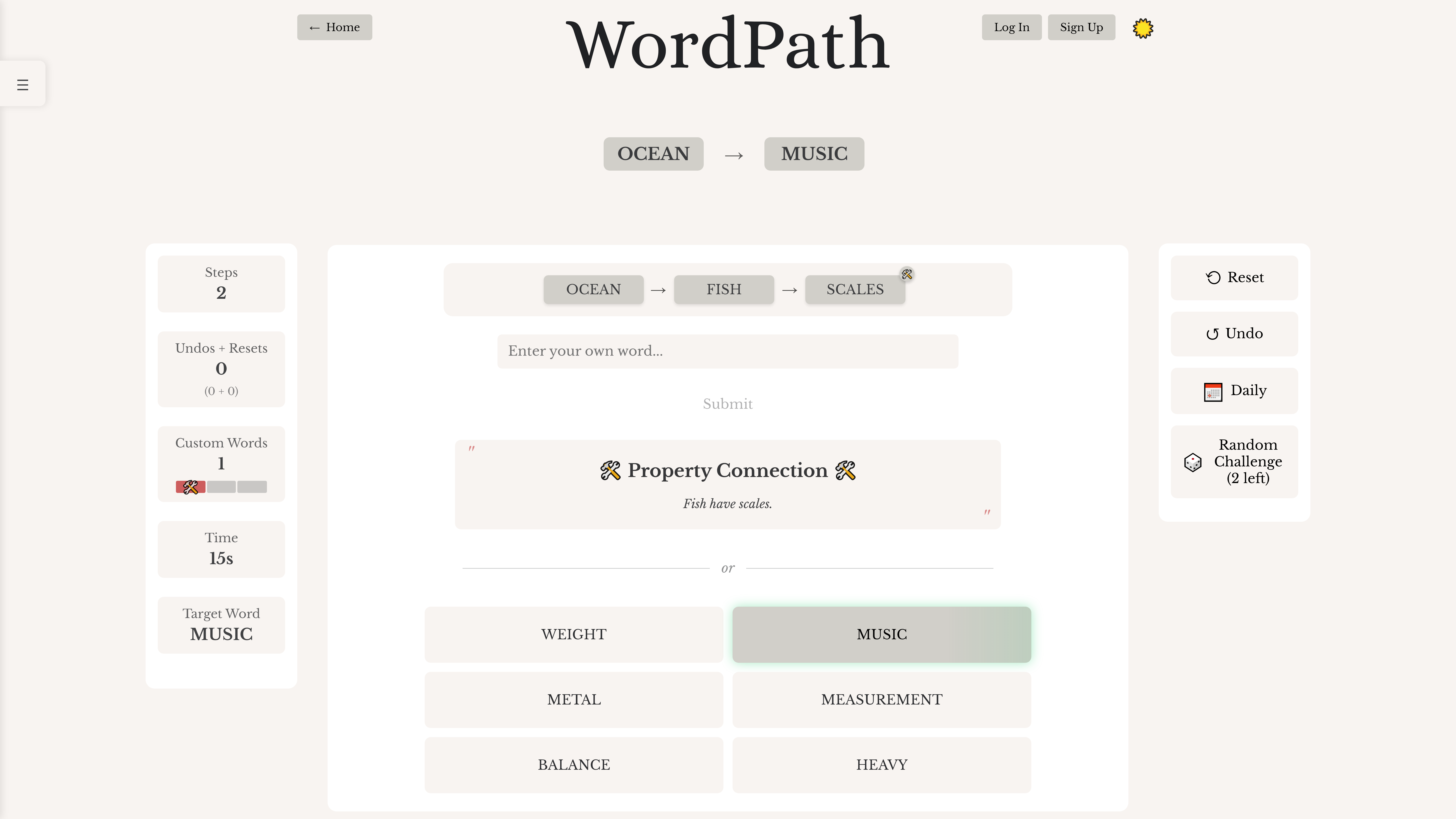Image resolution: width=1456 pixels, height=819 pixels.
Task: Open the hamburger sidebar menu
Action: (23, 85)
